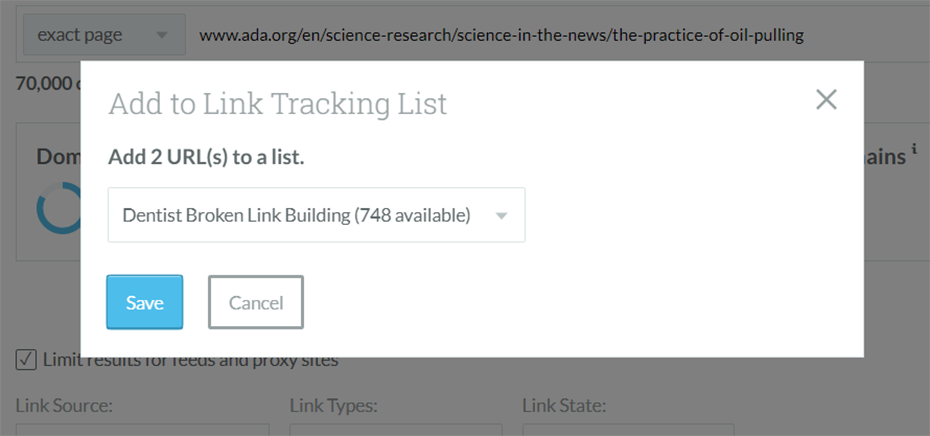Click the blue donut chart under Domain
This screenshot has height=436, width=930.
point(59,208)
